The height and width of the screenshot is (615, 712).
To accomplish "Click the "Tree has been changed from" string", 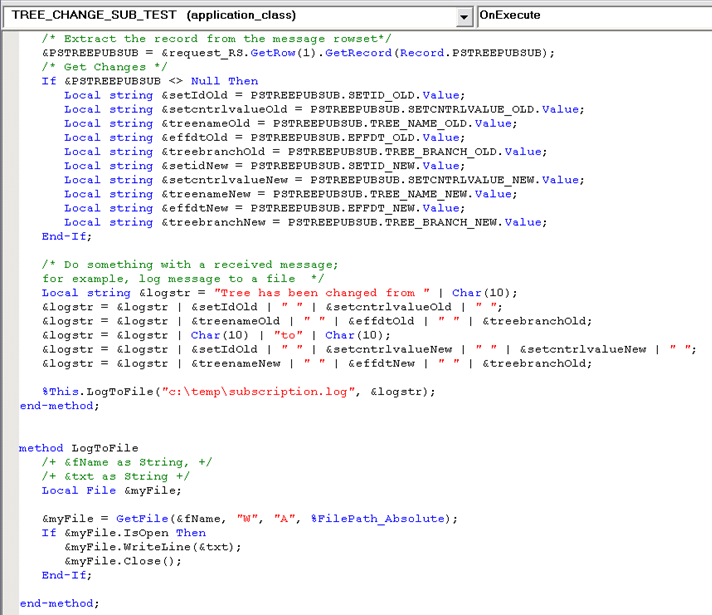I will pyautogui.click(x=322, y=293).
